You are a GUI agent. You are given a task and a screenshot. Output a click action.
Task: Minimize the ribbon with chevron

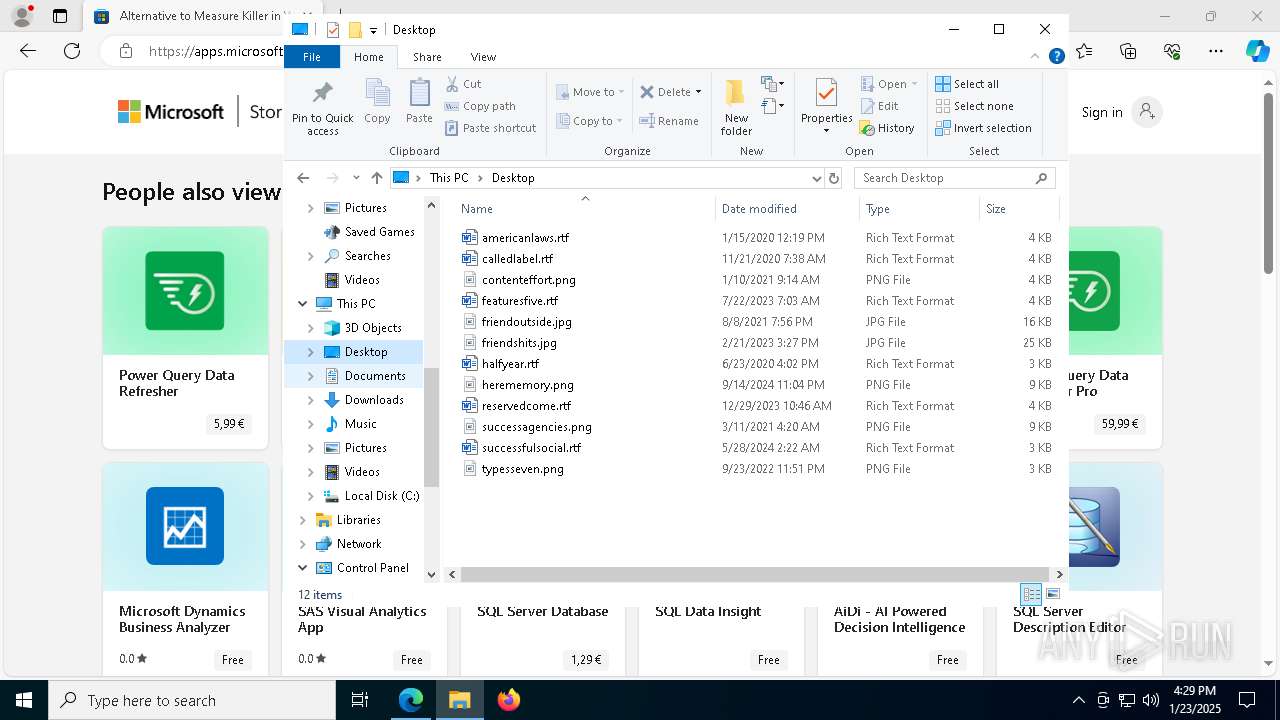pos(1036,57)
